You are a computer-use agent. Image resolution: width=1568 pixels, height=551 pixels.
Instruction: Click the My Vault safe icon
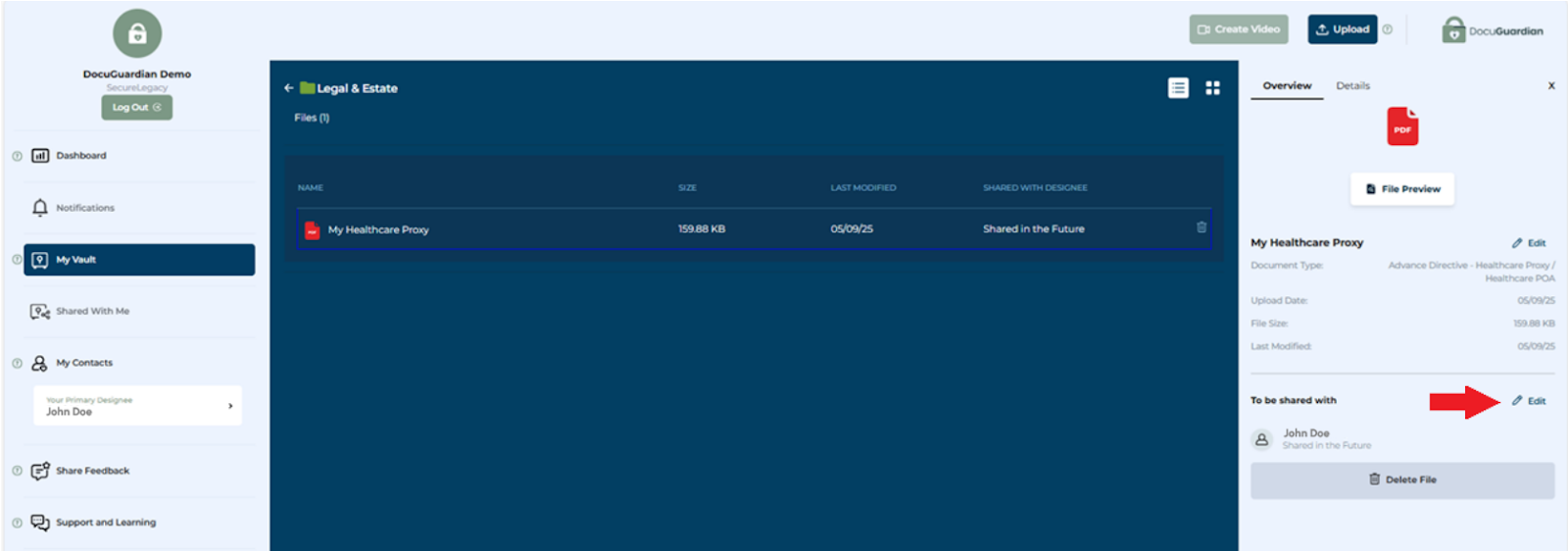40,260
